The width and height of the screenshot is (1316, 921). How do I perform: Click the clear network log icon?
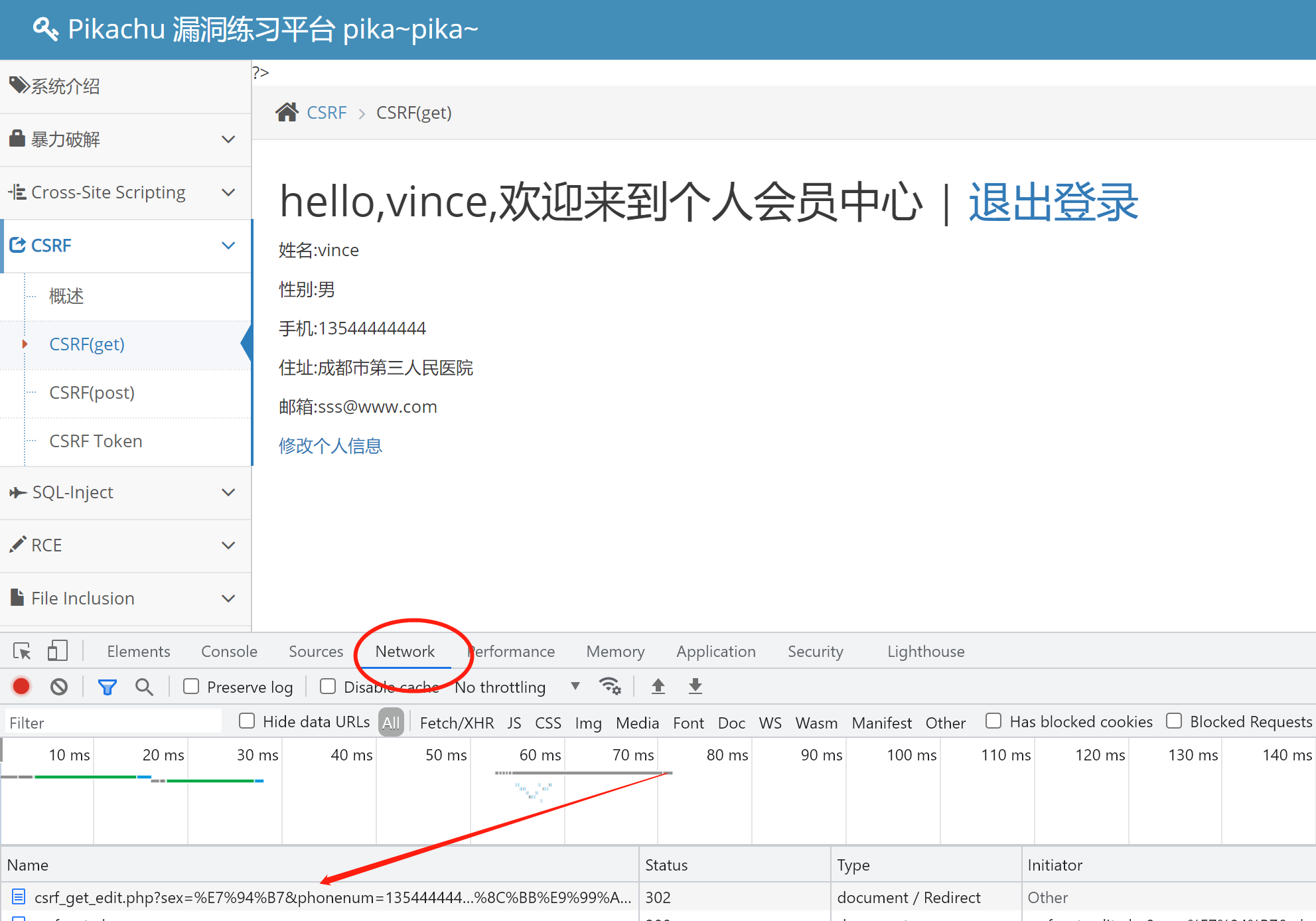pyautogui.click(x=59, y=687)
